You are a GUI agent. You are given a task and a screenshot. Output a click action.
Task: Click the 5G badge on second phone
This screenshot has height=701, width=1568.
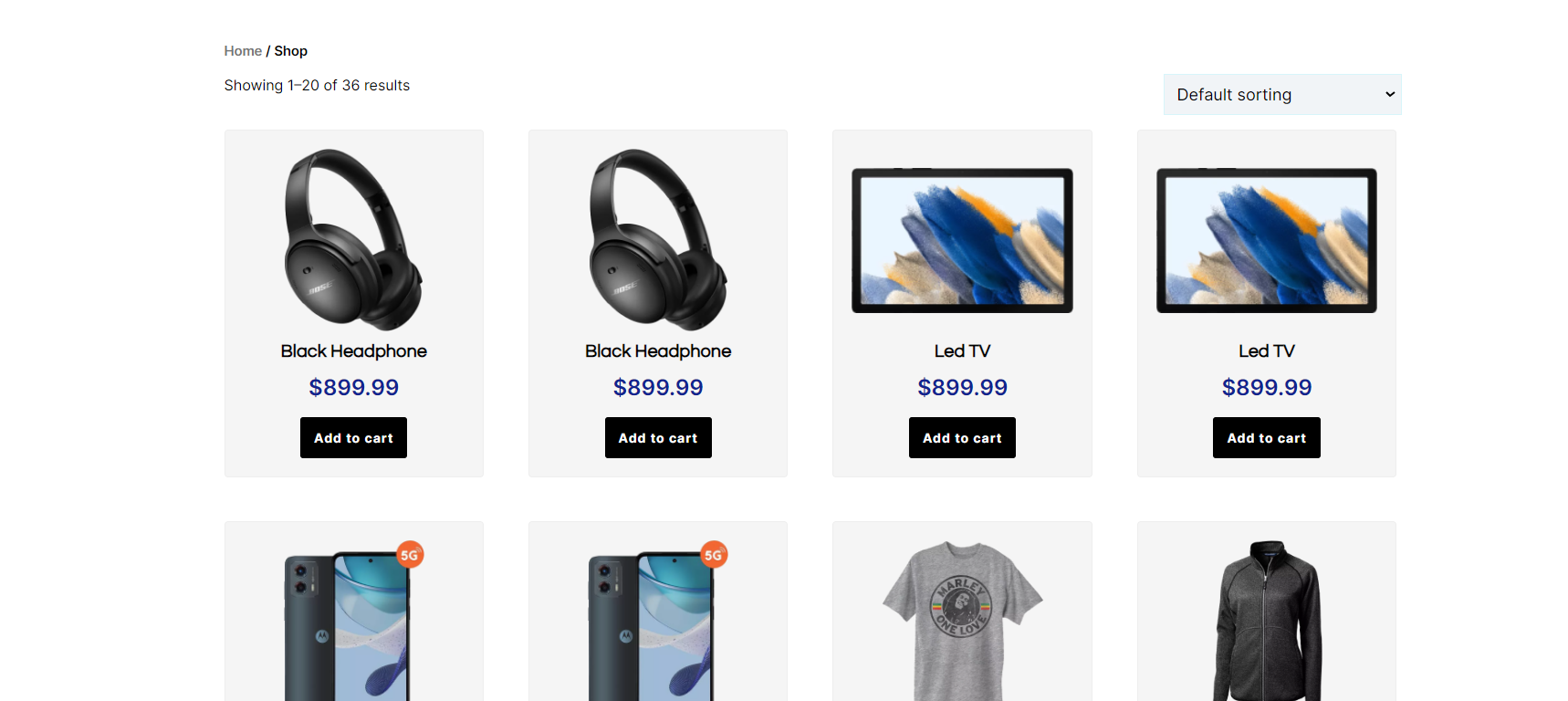tap(714, 554)
